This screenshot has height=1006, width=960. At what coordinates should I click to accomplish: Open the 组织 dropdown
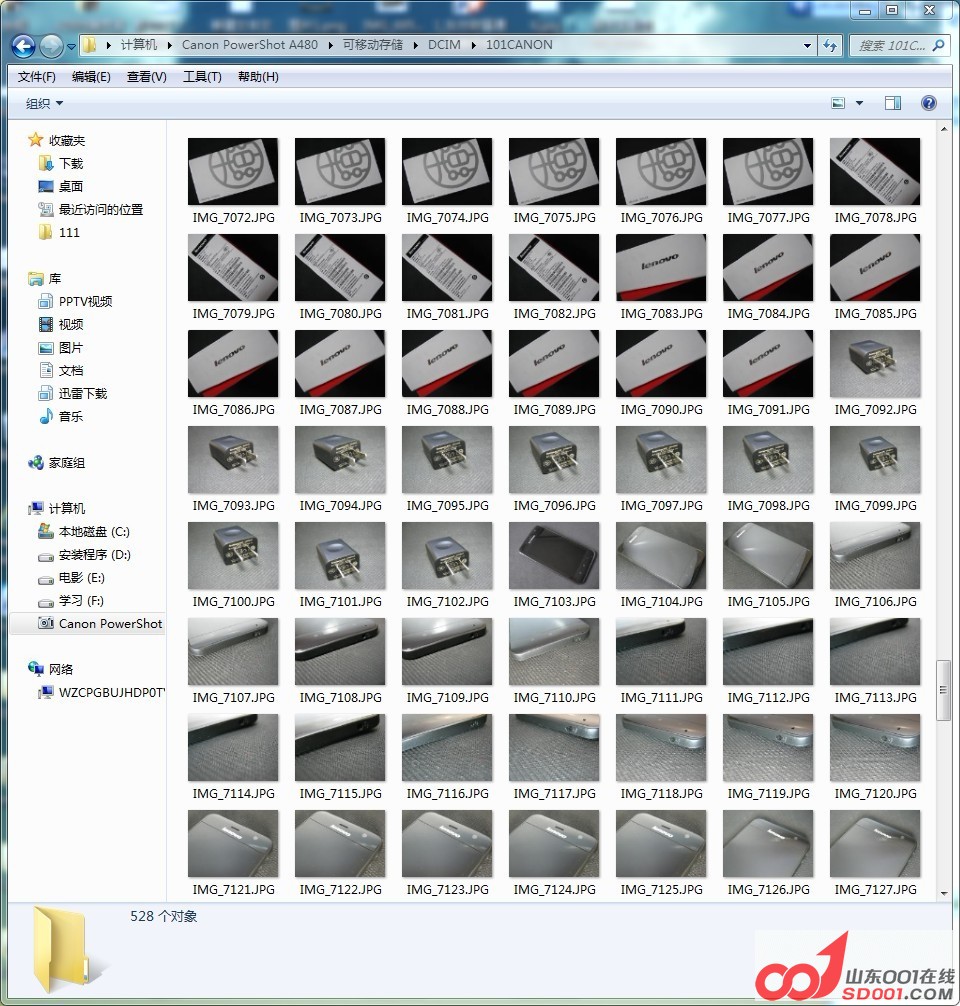[44, 103]
